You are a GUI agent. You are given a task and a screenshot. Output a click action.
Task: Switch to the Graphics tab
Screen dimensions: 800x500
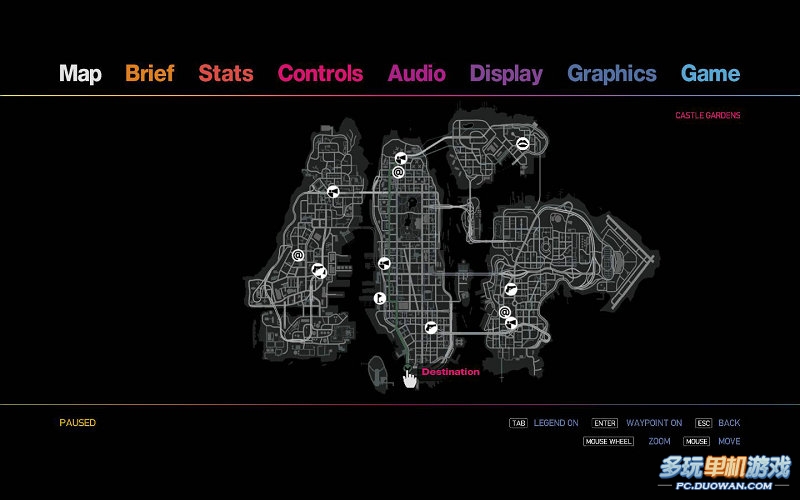click(x=611, y=73)
